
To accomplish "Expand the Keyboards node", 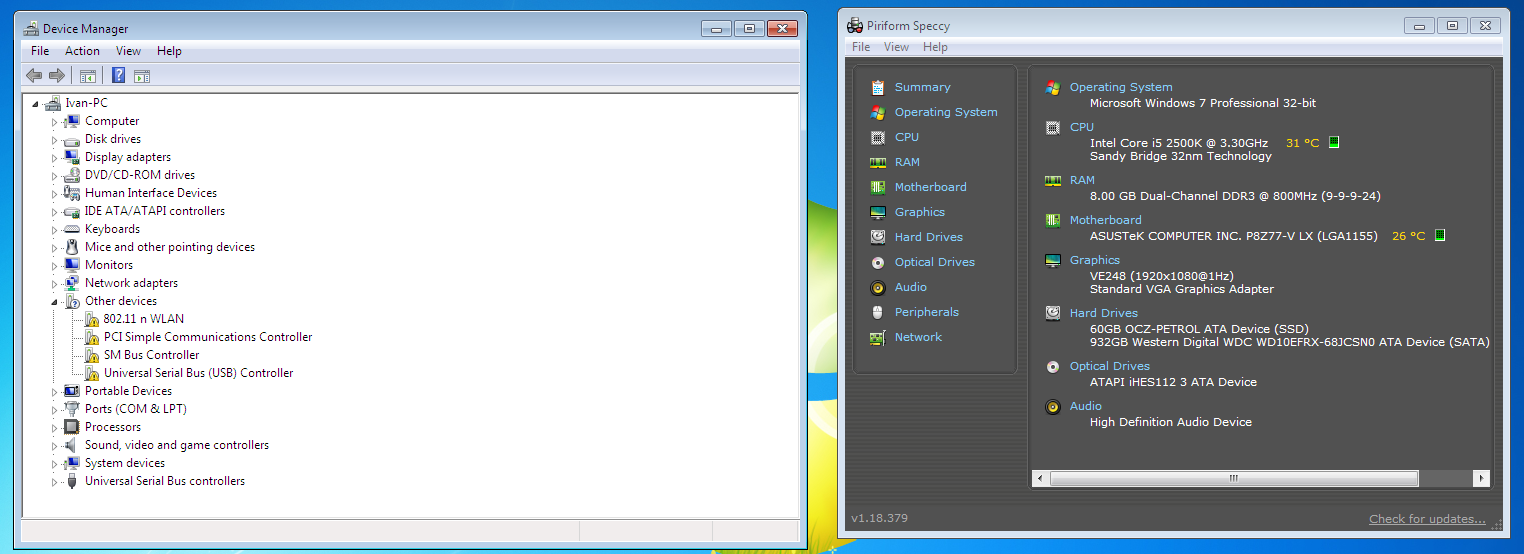I will pos(55,229).
